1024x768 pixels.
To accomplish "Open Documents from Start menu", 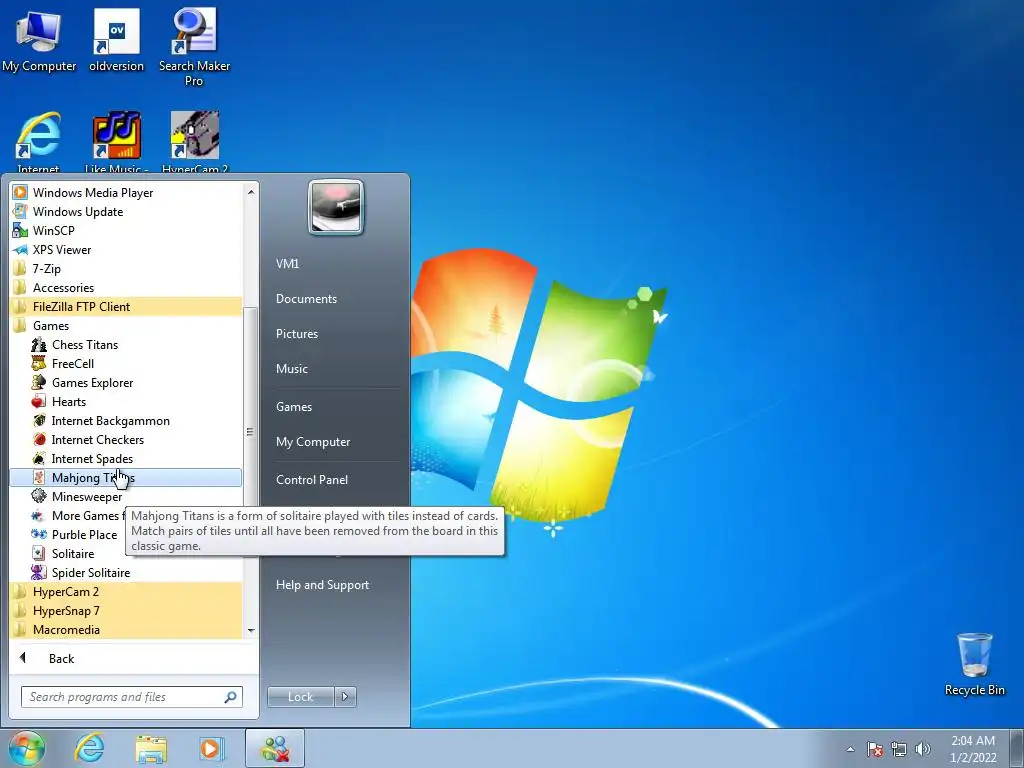I will tap(306, 298).
